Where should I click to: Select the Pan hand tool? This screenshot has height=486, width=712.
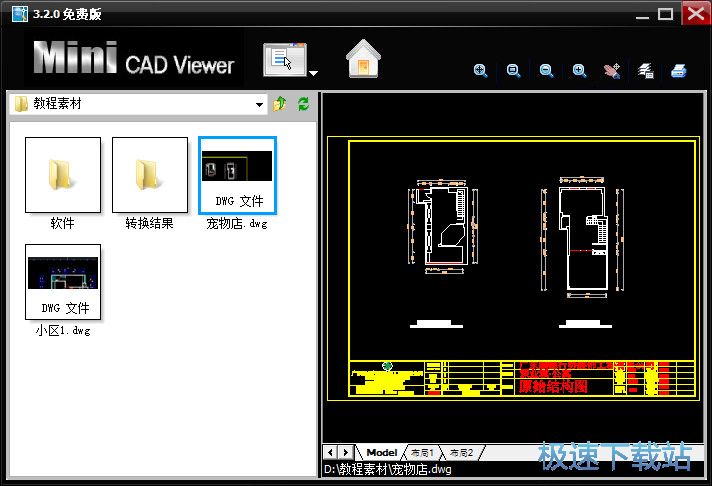click(x=612, y=71)
